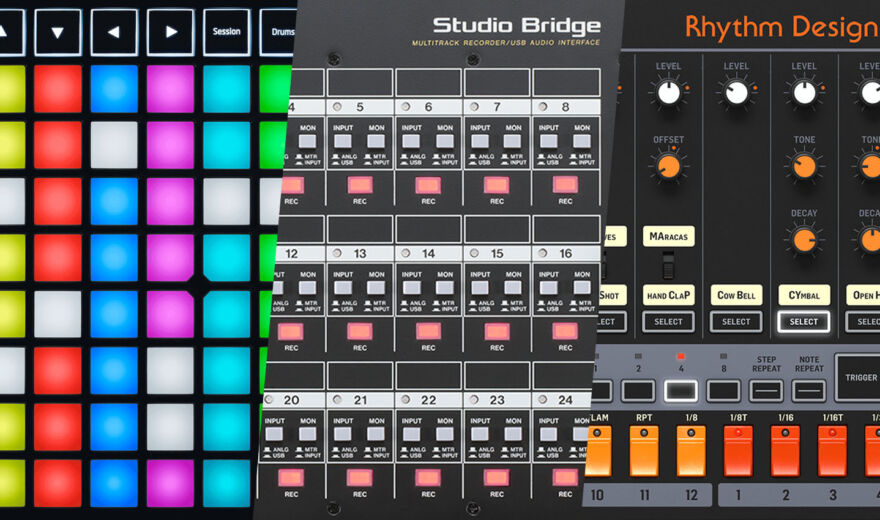The image size is (880, 520).
Task: Toggle the MON switch on channel 23
Action: click(513, 434)
